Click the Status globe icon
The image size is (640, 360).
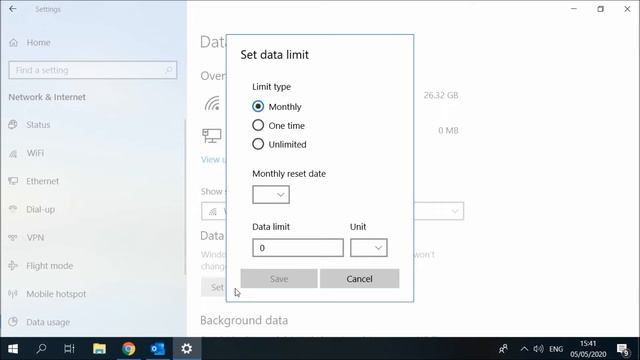13,124
